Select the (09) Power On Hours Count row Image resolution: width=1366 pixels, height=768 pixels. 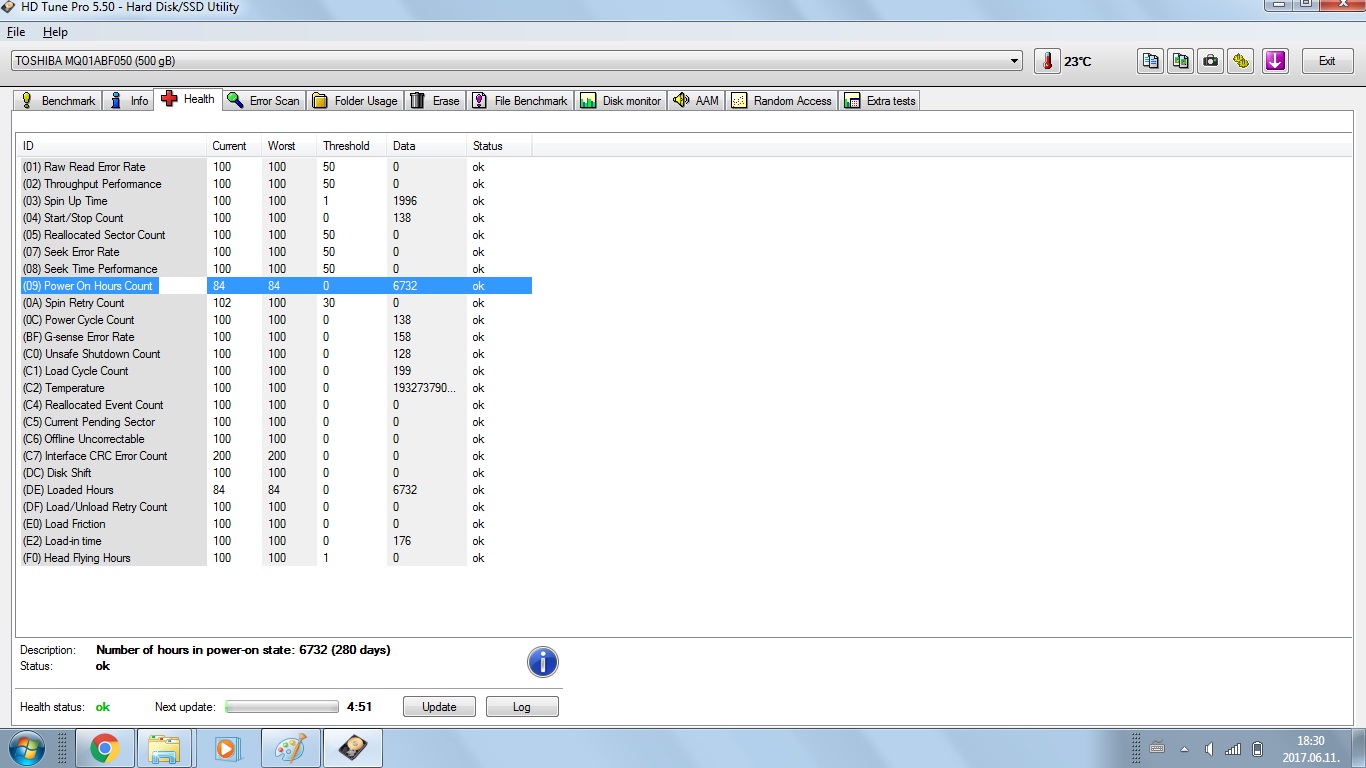[x=276, y=286]
